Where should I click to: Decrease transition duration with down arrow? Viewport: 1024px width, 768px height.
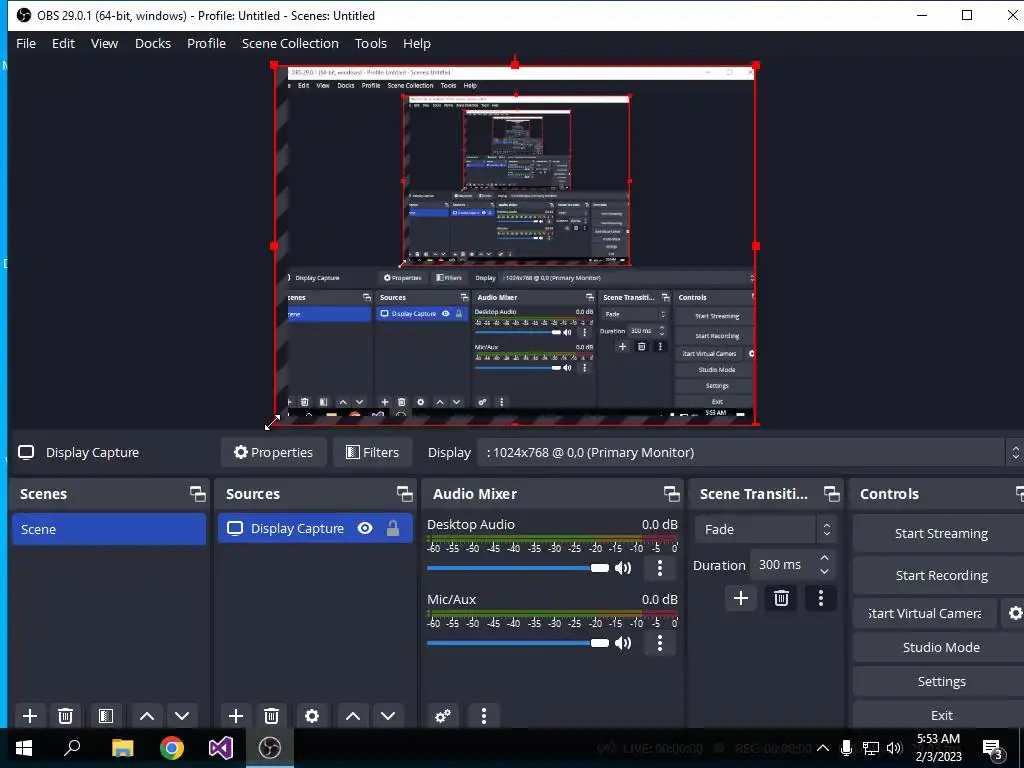click(x=825, y=571)
